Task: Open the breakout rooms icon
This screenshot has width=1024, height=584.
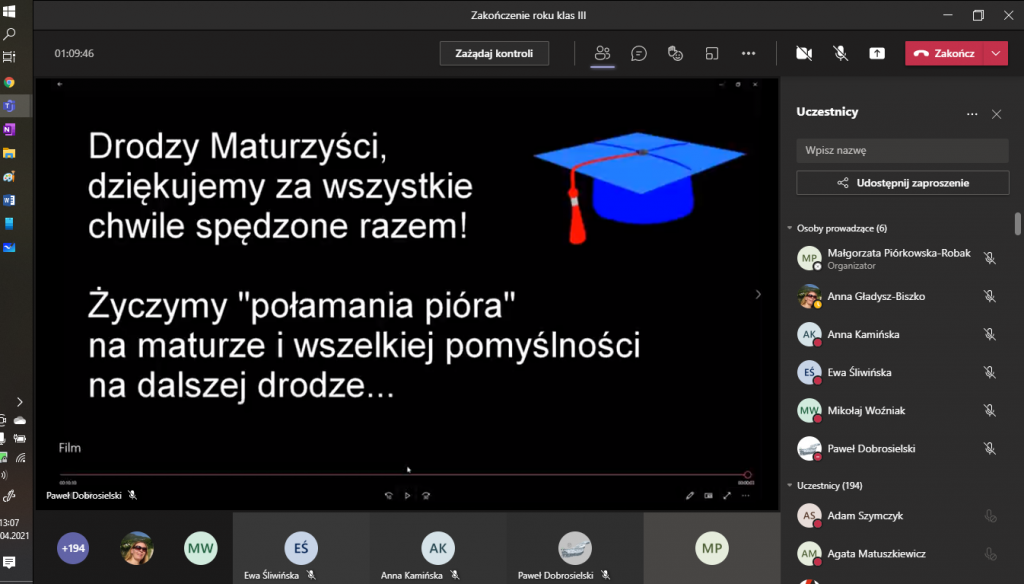Action: (x=711, y=53)
